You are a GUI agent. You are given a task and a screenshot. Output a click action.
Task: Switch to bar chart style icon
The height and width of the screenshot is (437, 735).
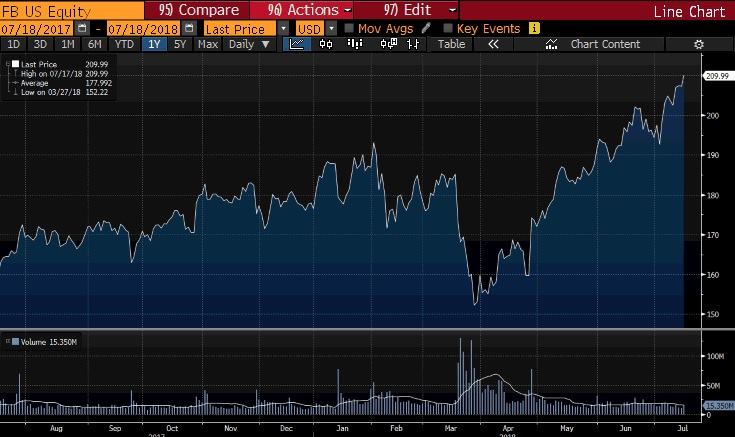355,44
